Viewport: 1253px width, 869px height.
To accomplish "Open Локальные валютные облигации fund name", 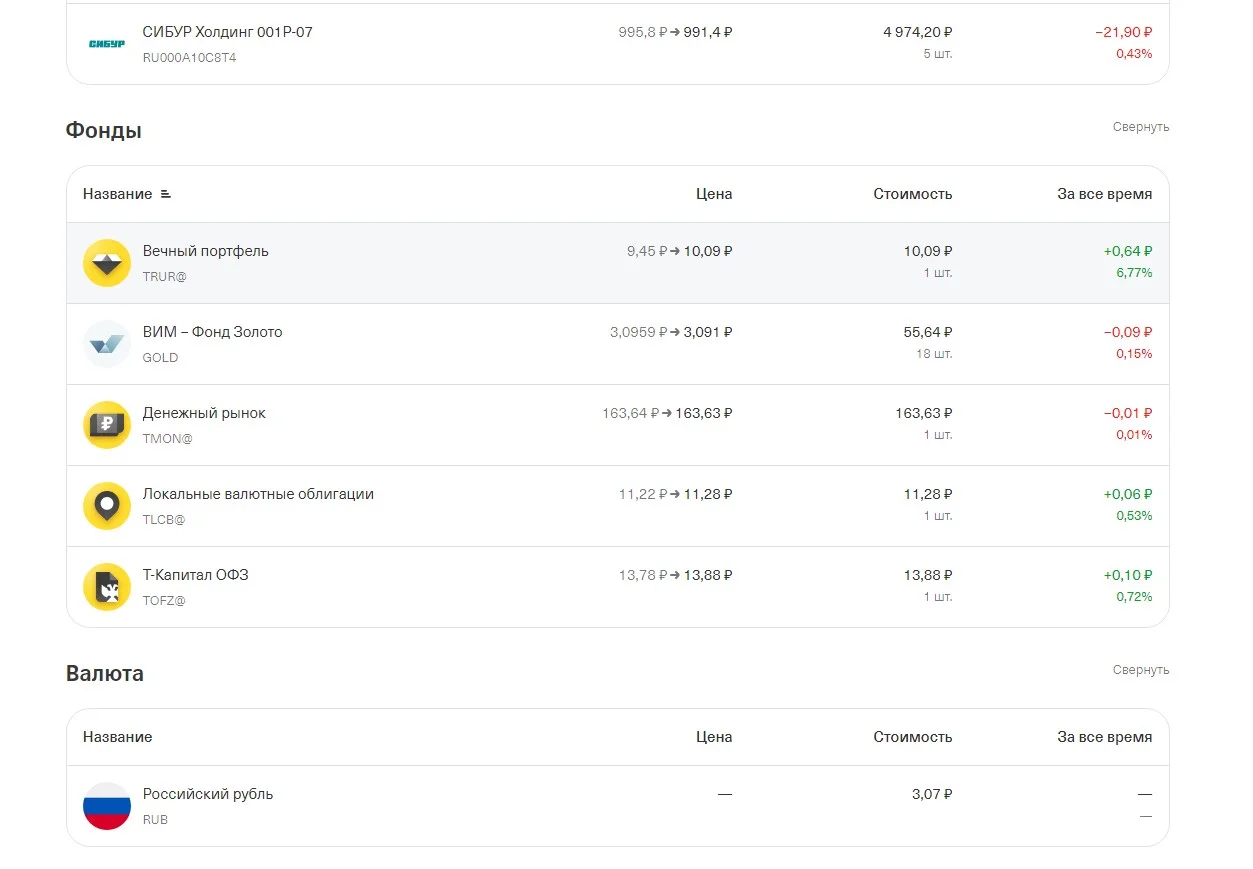I will (x=258, y=494).
